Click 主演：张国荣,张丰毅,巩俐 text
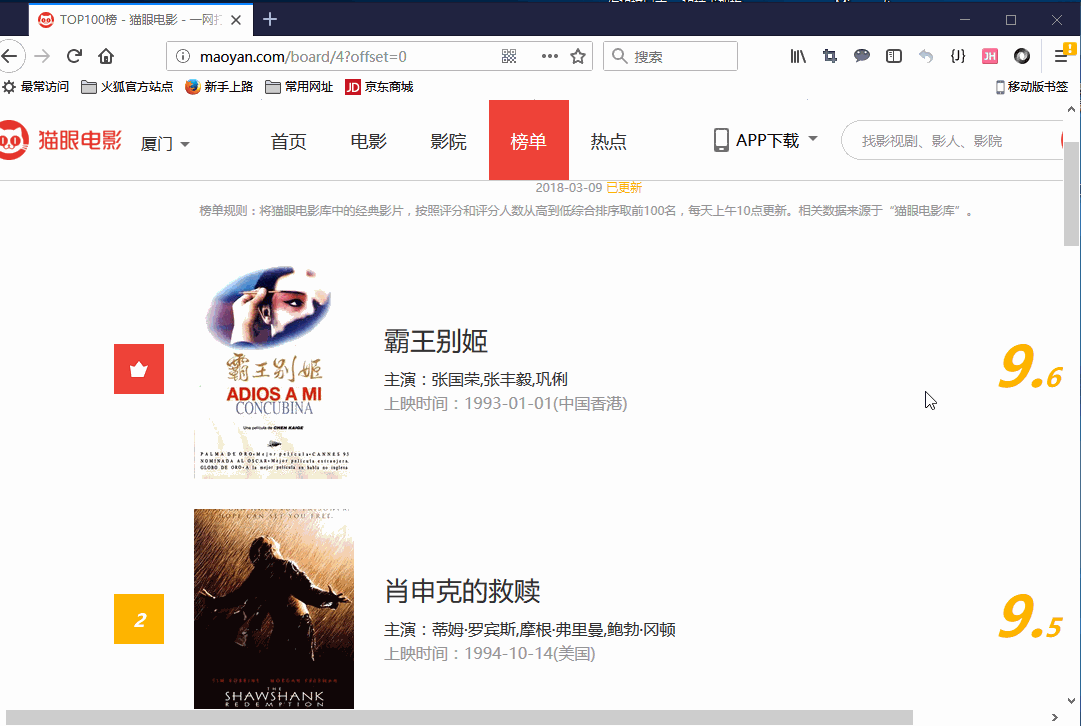The width and height of the screenshot is (1081, 726). coord(476,379)
